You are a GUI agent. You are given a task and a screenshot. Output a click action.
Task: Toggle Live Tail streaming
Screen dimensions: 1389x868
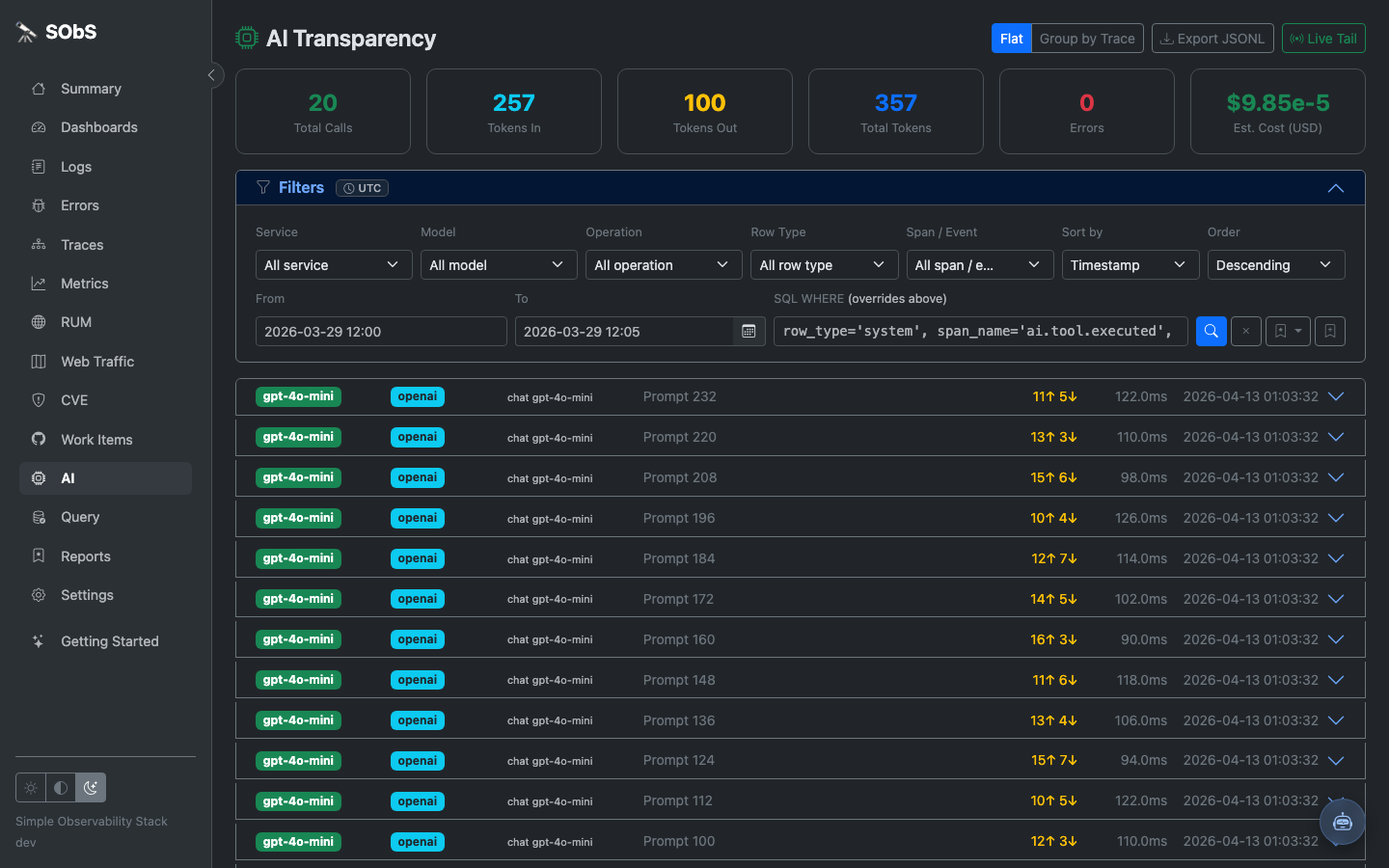(x=1323, y=39)
